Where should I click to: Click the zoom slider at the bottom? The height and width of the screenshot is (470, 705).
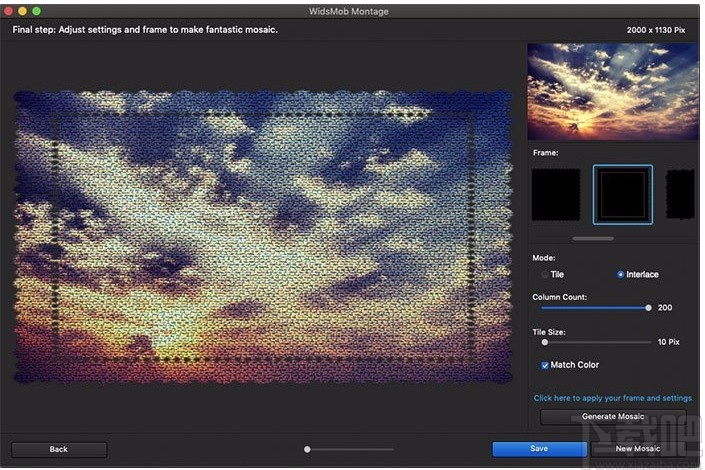coord(308,449)
